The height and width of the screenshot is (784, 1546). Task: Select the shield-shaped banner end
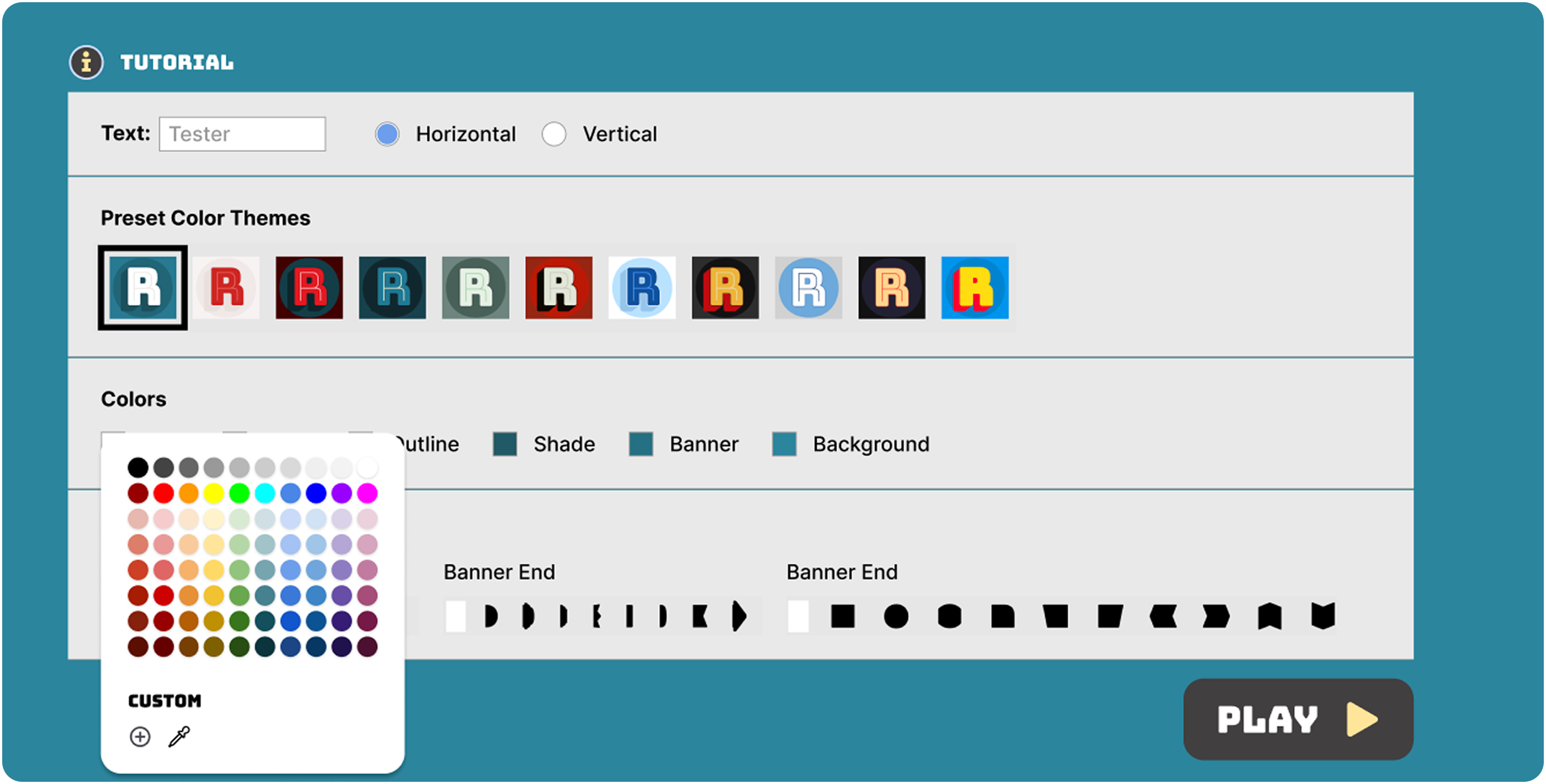(x=1323, y=616)
